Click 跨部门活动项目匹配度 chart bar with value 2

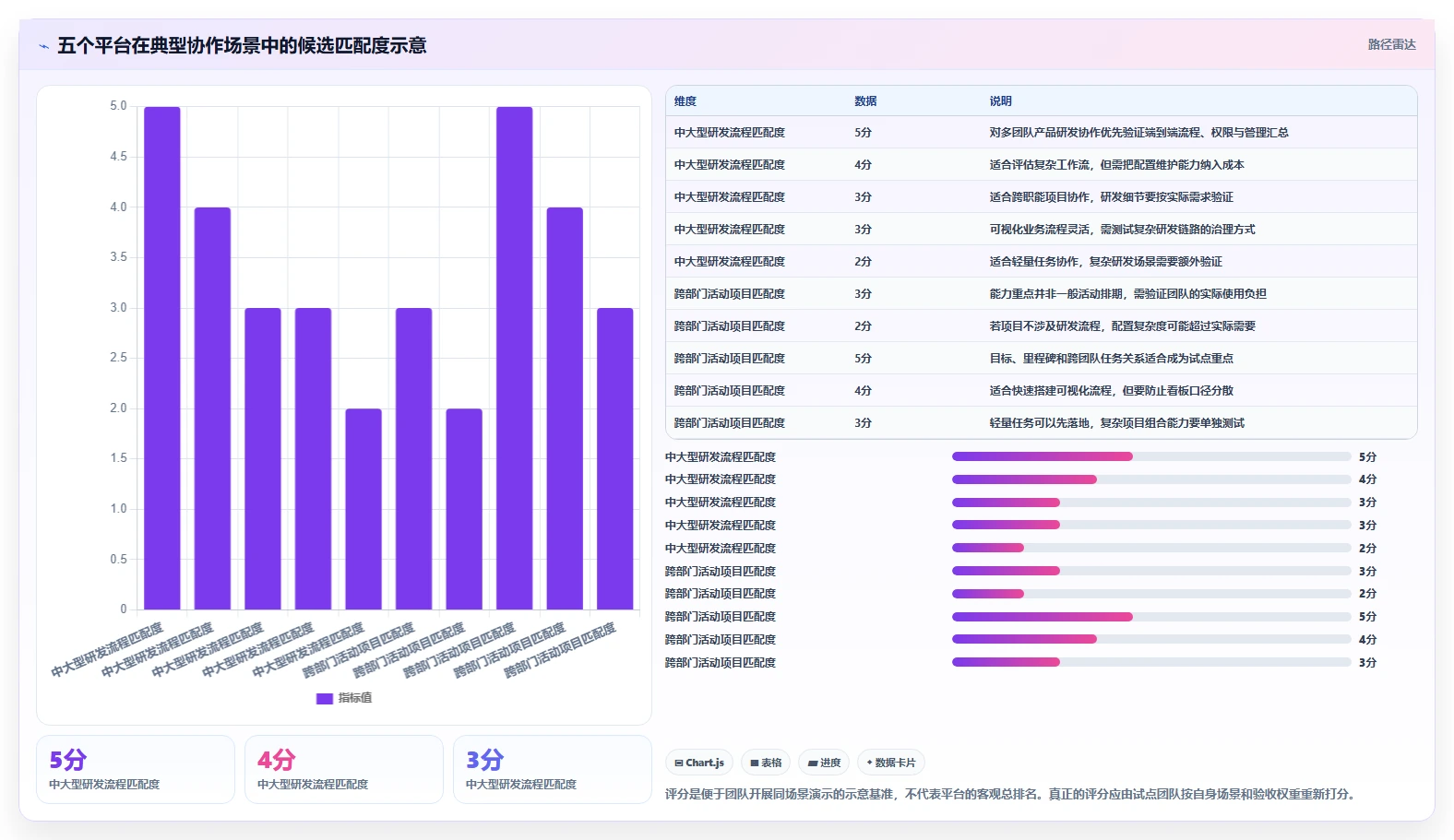point(464,509)
